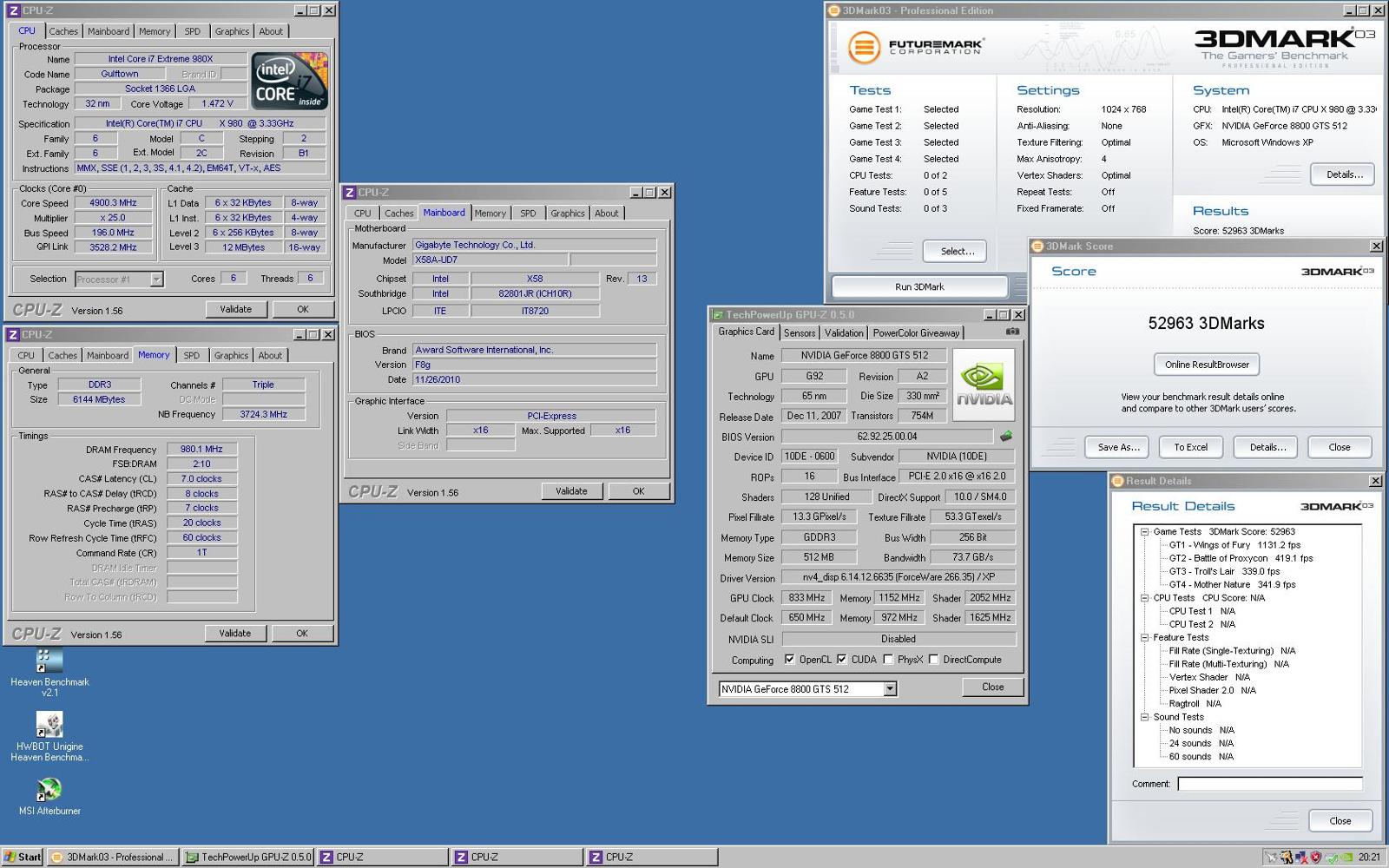Click the 3DMark Score dialog title icon
The width and height of the screenshot is (1389, 868).
[1037, 246]
